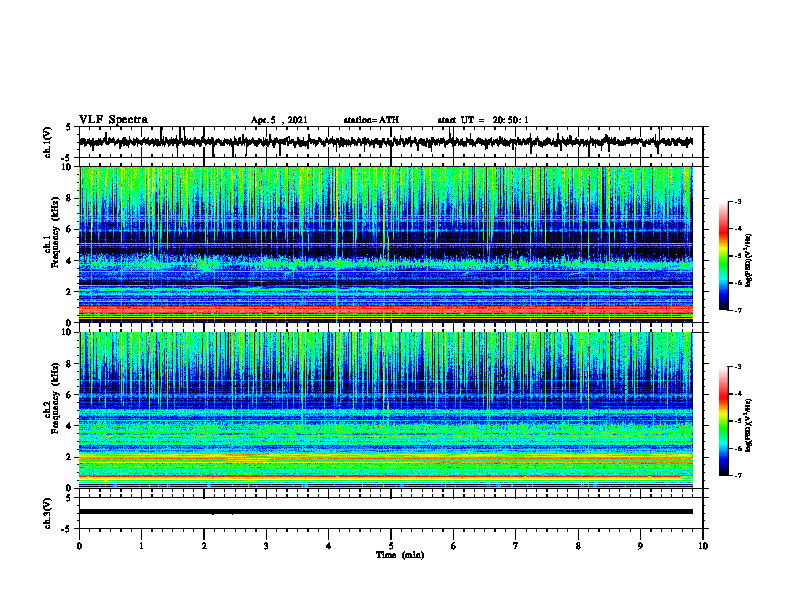Click the 'Time (min)' axis label

400,555
